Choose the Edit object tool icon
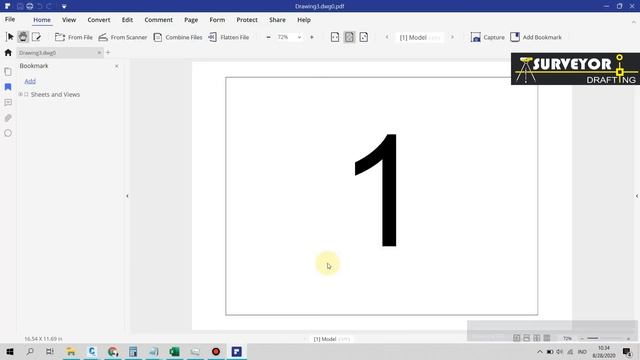The image size is (640, 360). pyautogui.click(x=36, y=37)
